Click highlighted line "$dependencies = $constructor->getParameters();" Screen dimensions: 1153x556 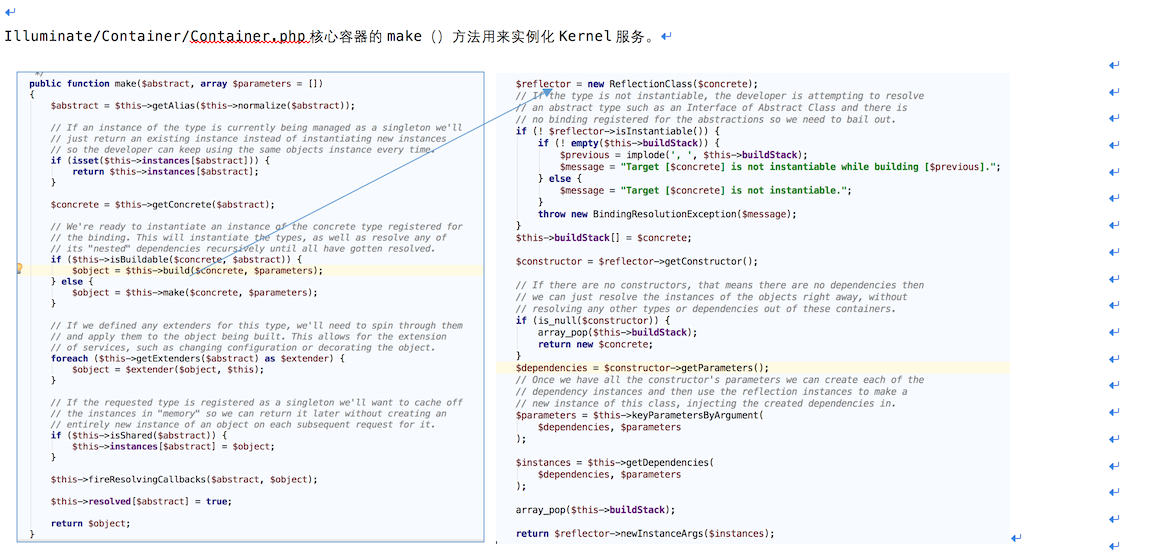(642, 368)
